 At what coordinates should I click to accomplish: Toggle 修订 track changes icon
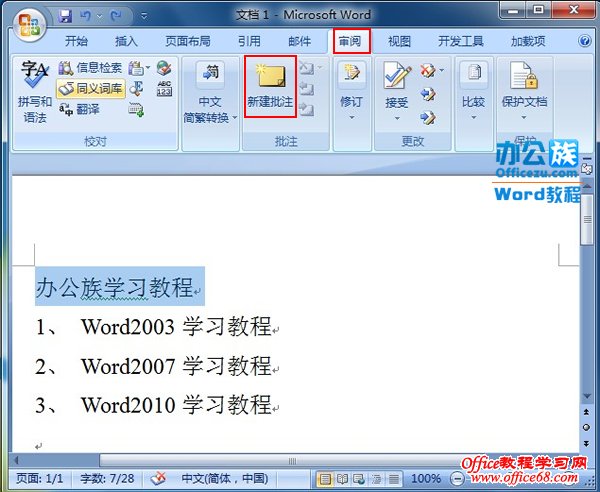(x=352, y=73)
